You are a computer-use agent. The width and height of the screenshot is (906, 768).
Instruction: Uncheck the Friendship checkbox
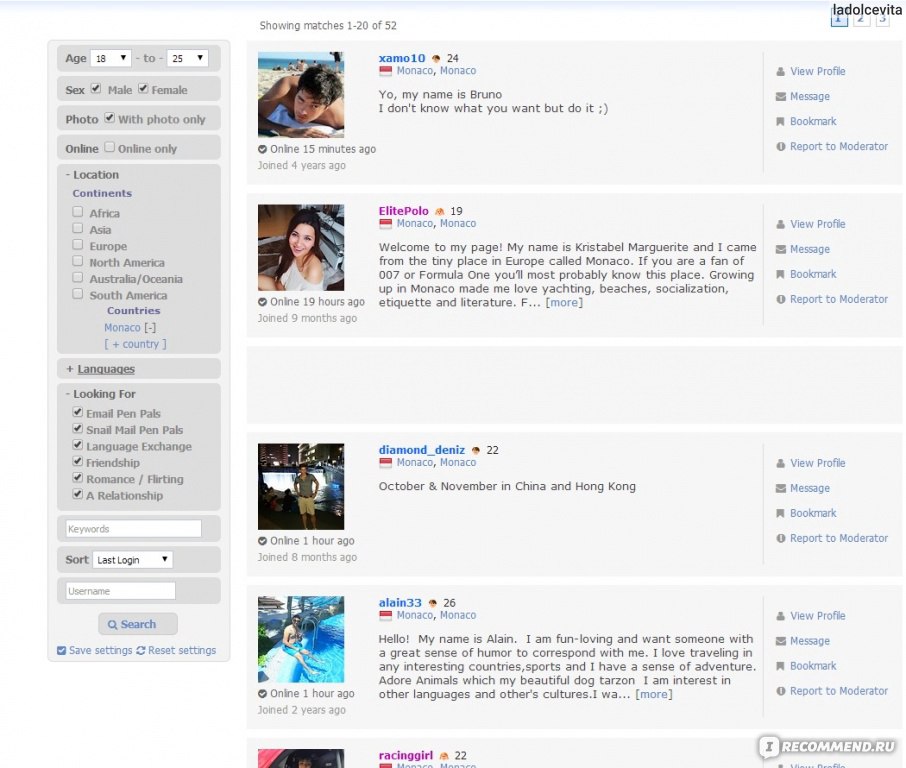click(77, 461)
